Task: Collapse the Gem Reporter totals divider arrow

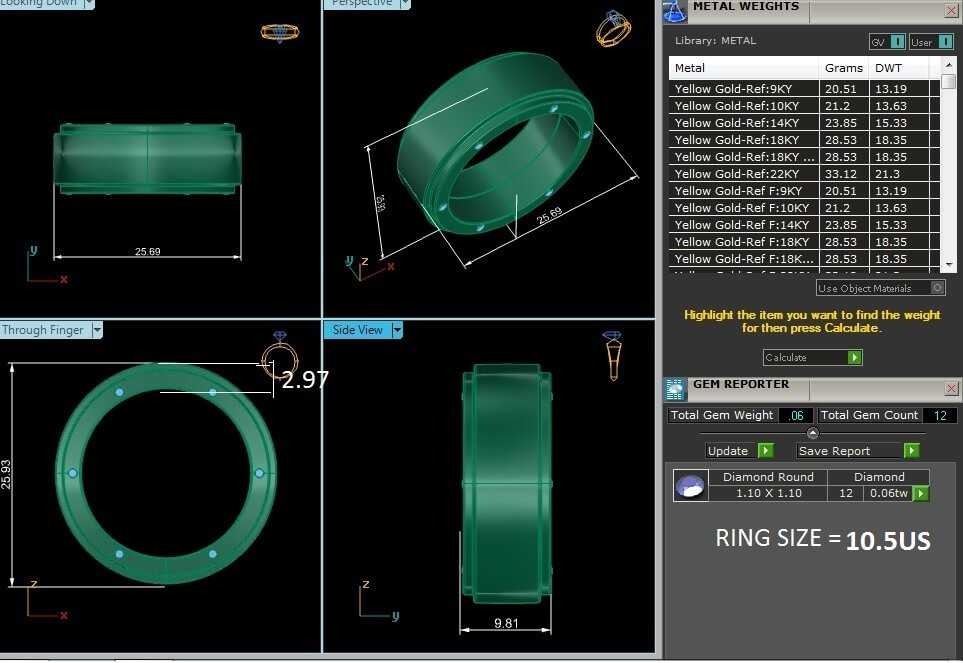Action: click(x=813, y=433)
